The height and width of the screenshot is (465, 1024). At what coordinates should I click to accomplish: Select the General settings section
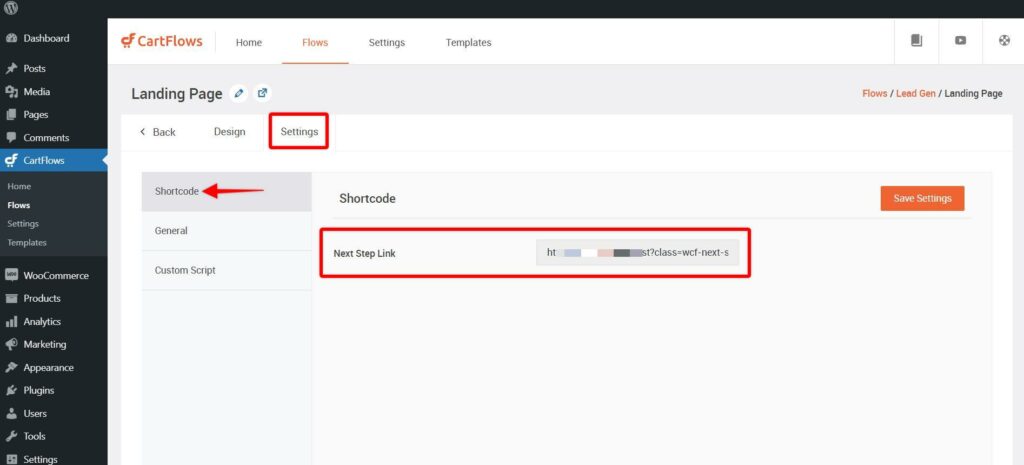click(227, 231)
